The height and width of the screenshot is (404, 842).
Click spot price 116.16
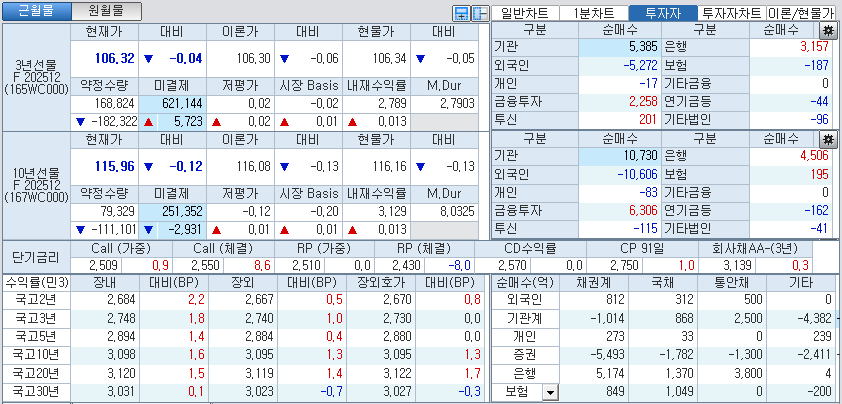[x=389, y=167]
